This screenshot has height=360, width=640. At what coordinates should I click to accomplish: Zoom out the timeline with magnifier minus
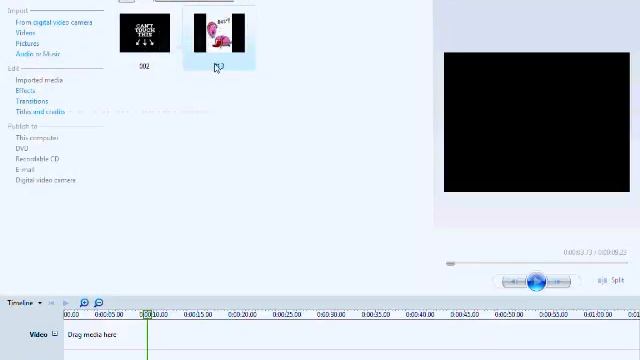(x=98, y=302)
